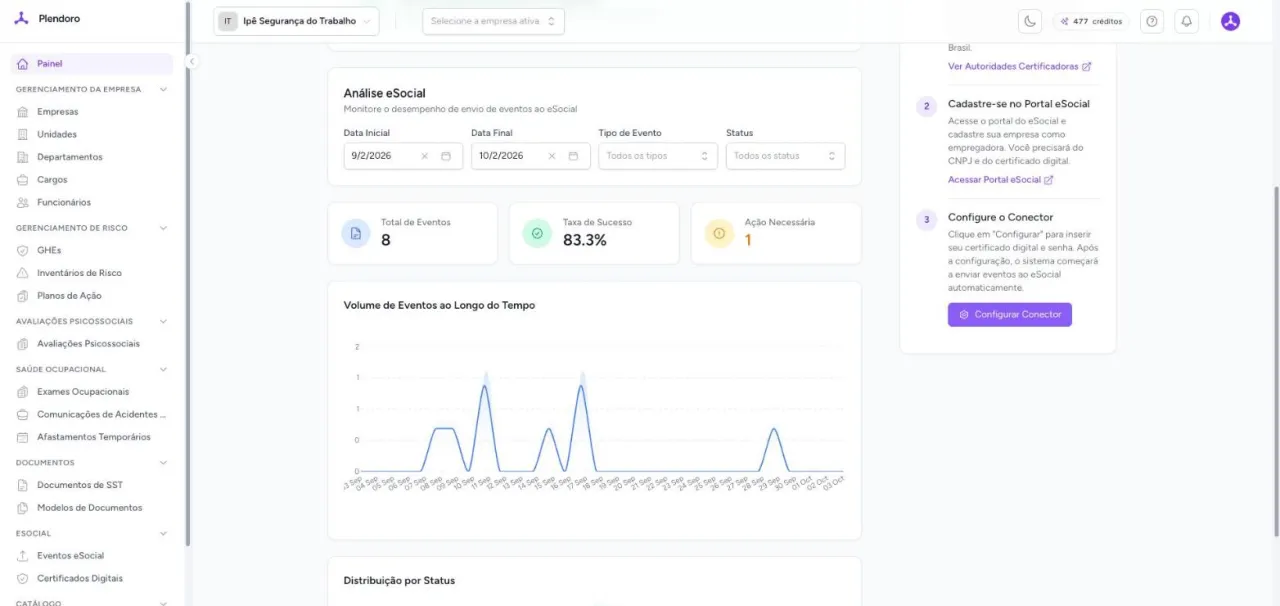Viewport: 1280px width, 606px height.
Task: Click the Total de Eventos document icon
Action: click(x=355, y=233)
